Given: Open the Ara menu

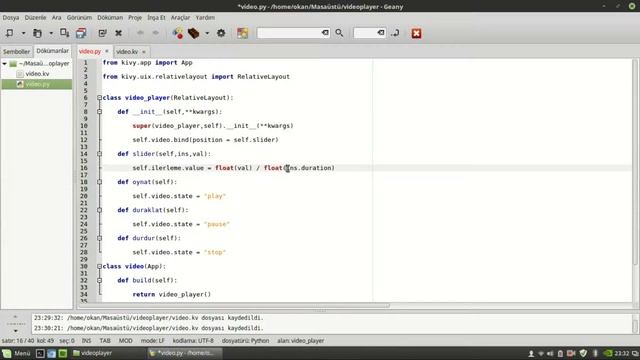Looking at the screenshot, I should pyautogui.click(x=56, y=18).
